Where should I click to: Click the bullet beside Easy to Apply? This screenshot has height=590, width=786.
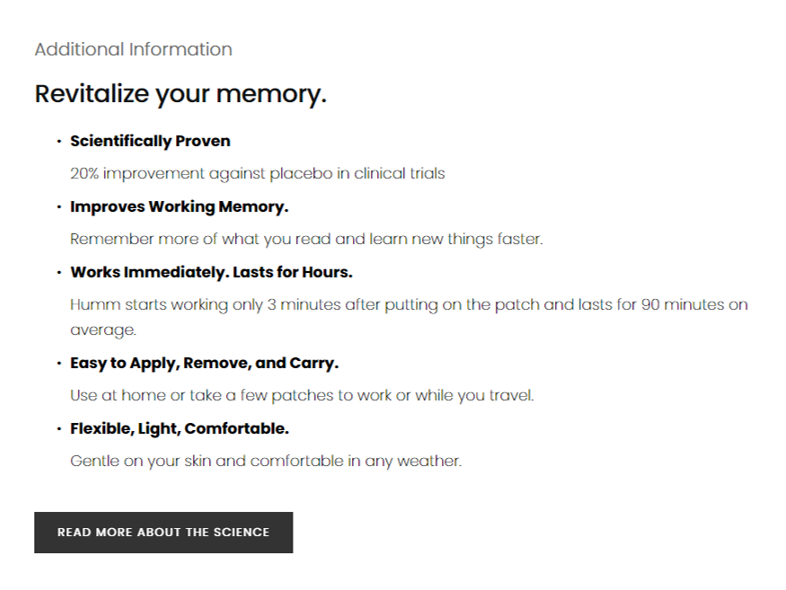[59, 363]
